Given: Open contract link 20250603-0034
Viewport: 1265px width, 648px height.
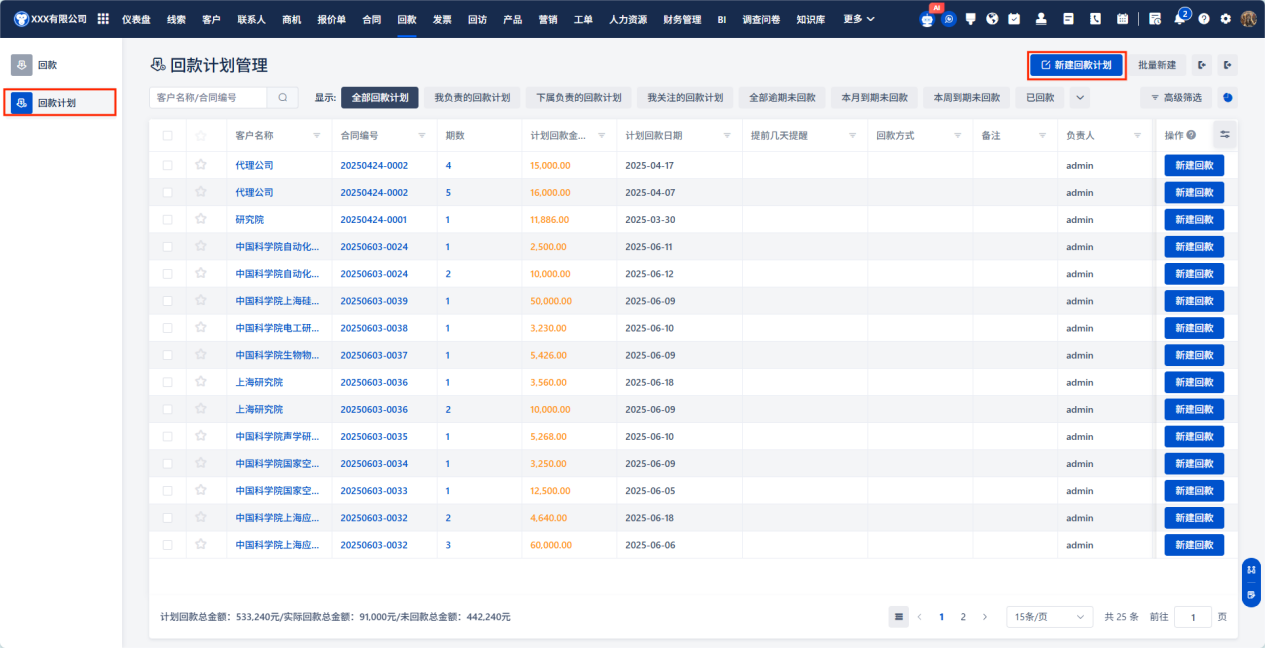Looking at the screenshot, I should 374,463.
